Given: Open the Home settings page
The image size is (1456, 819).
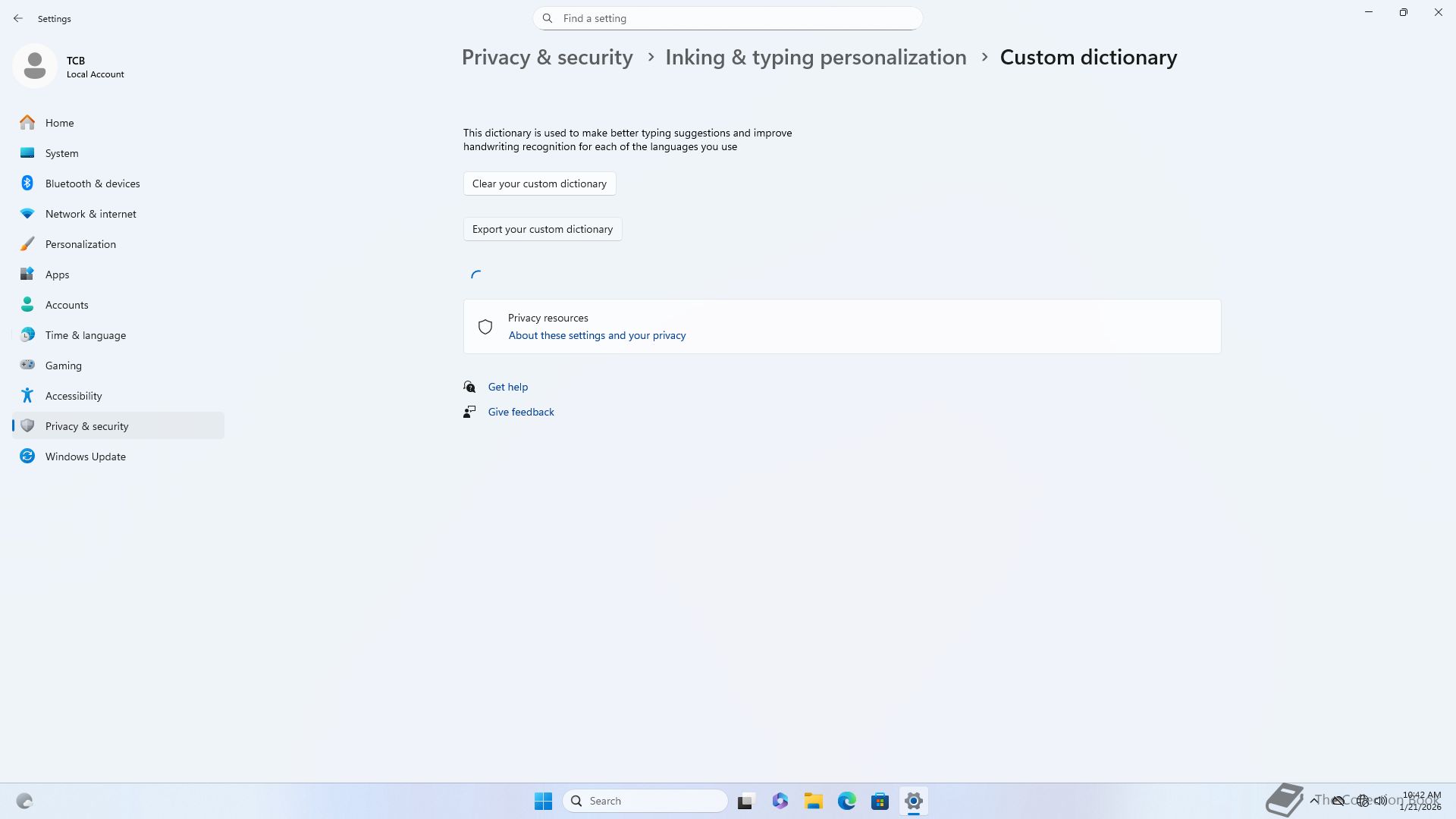Looking at the screenshot, I should 59,123.
